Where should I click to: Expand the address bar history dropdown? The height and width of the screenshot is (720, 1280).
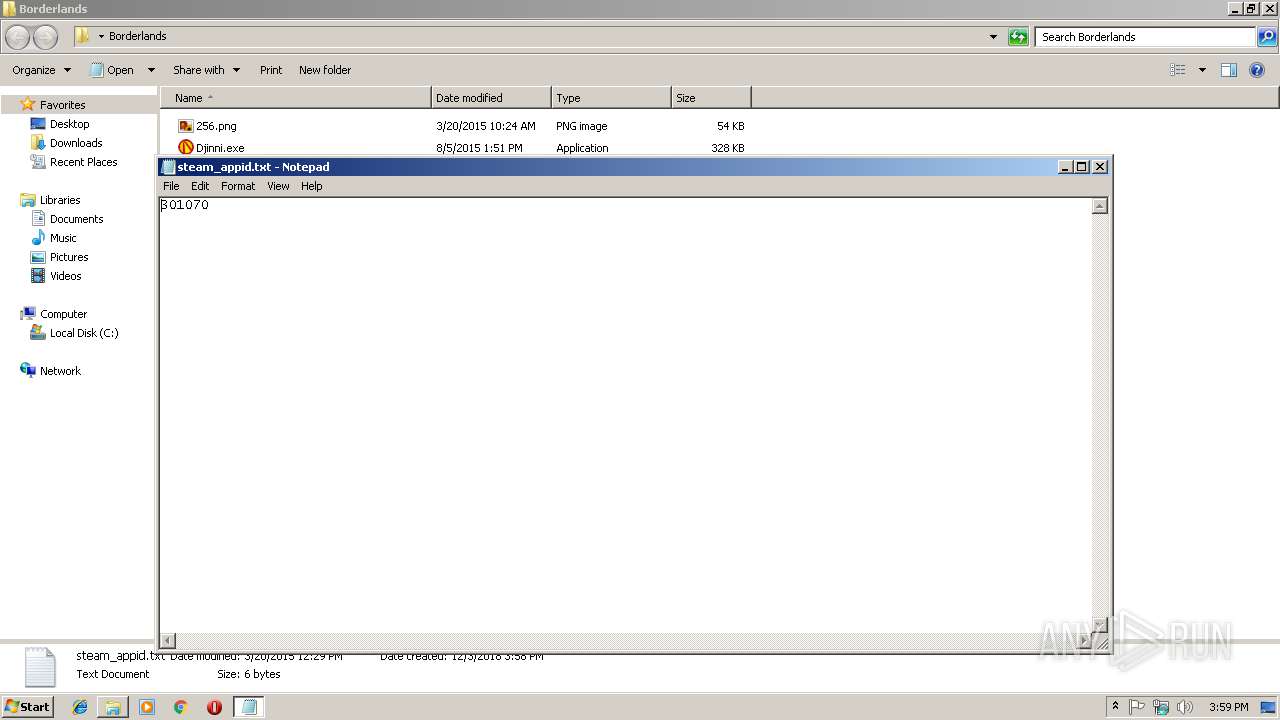tap(993, 37)
